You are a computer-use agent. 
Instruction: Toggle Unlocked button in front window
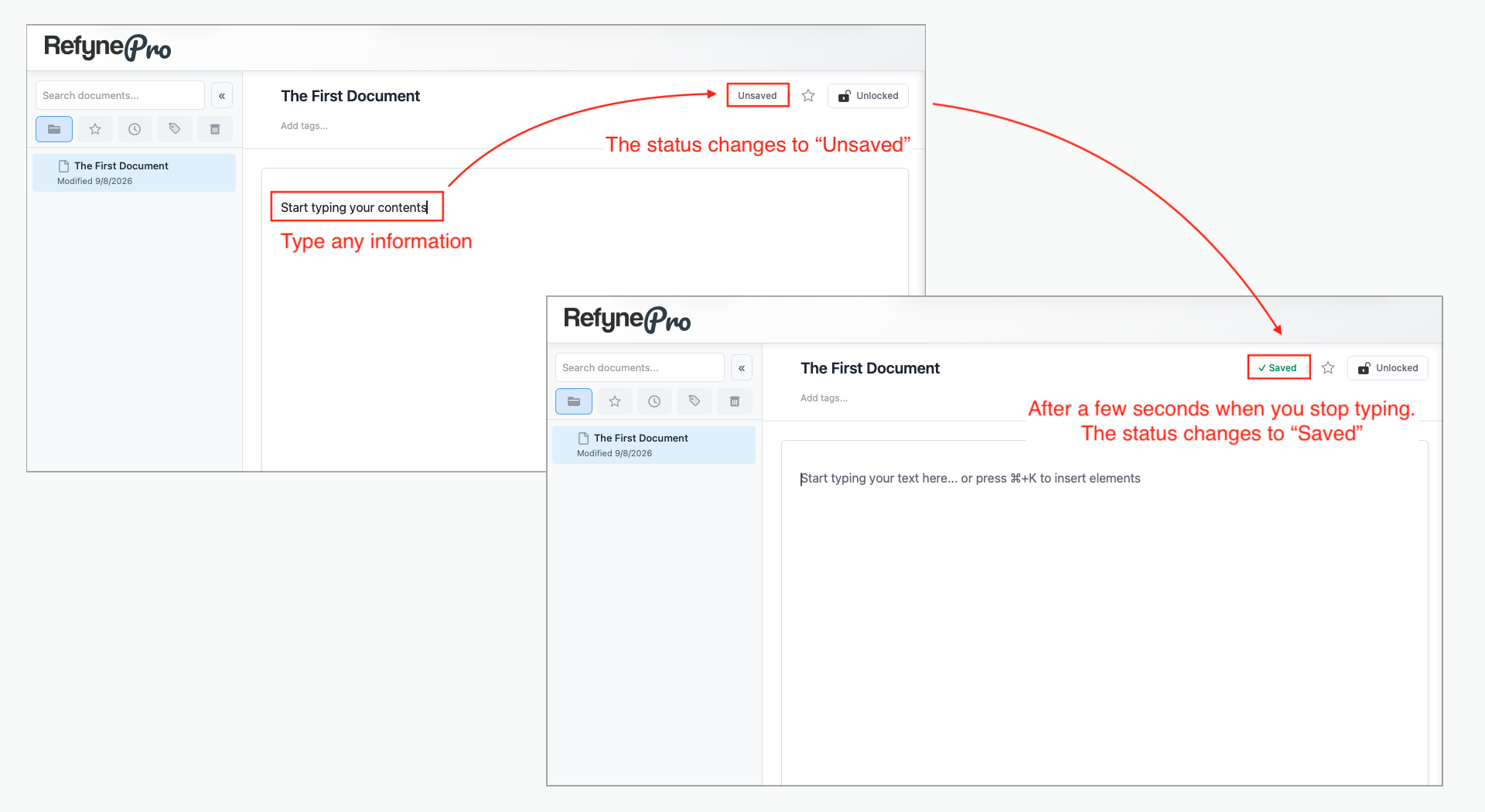pyautogui.click(x=1388, y=368)
